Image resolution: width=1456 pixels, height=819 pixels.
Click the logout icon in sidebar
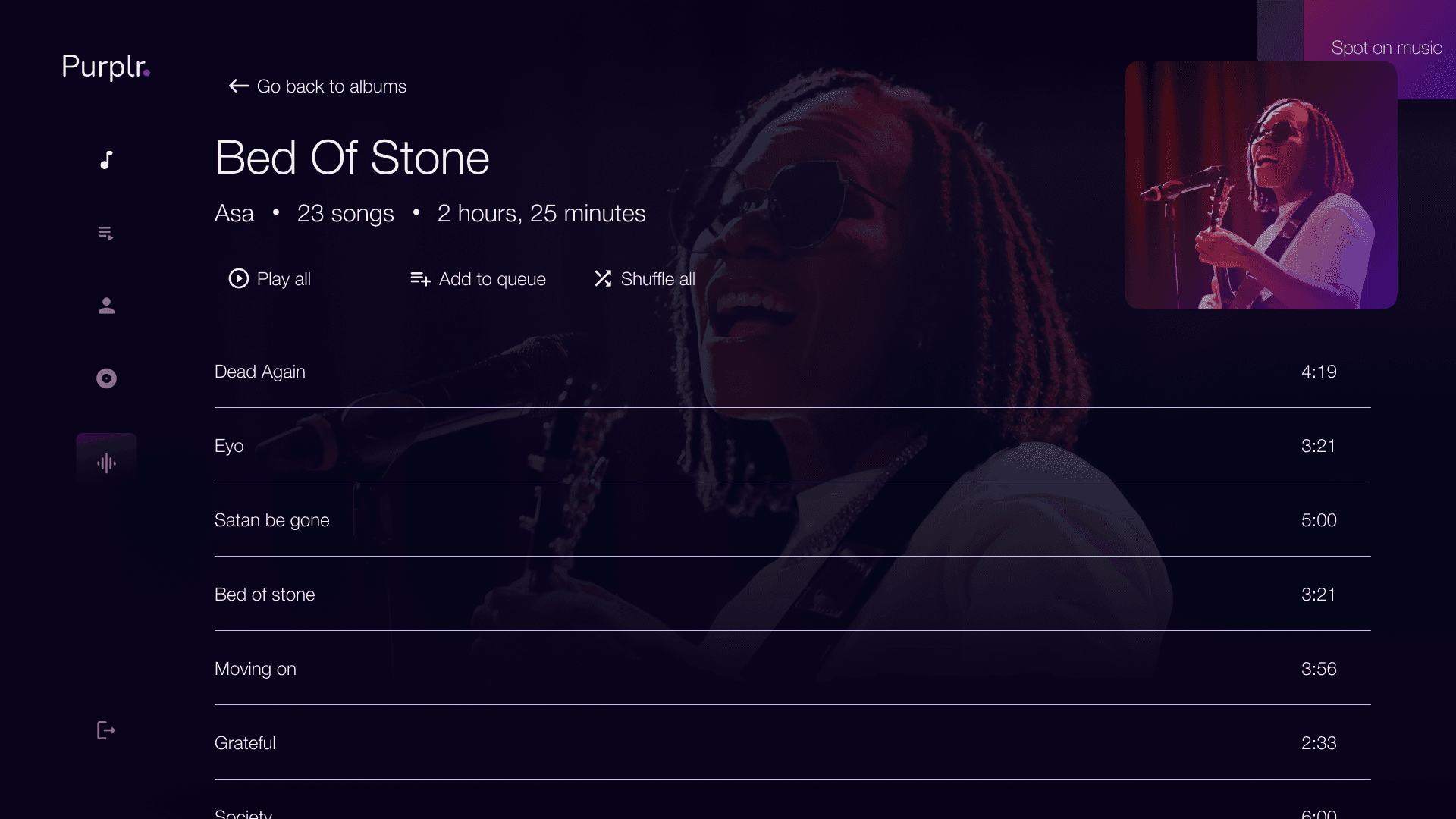click(x=106, y=730)
